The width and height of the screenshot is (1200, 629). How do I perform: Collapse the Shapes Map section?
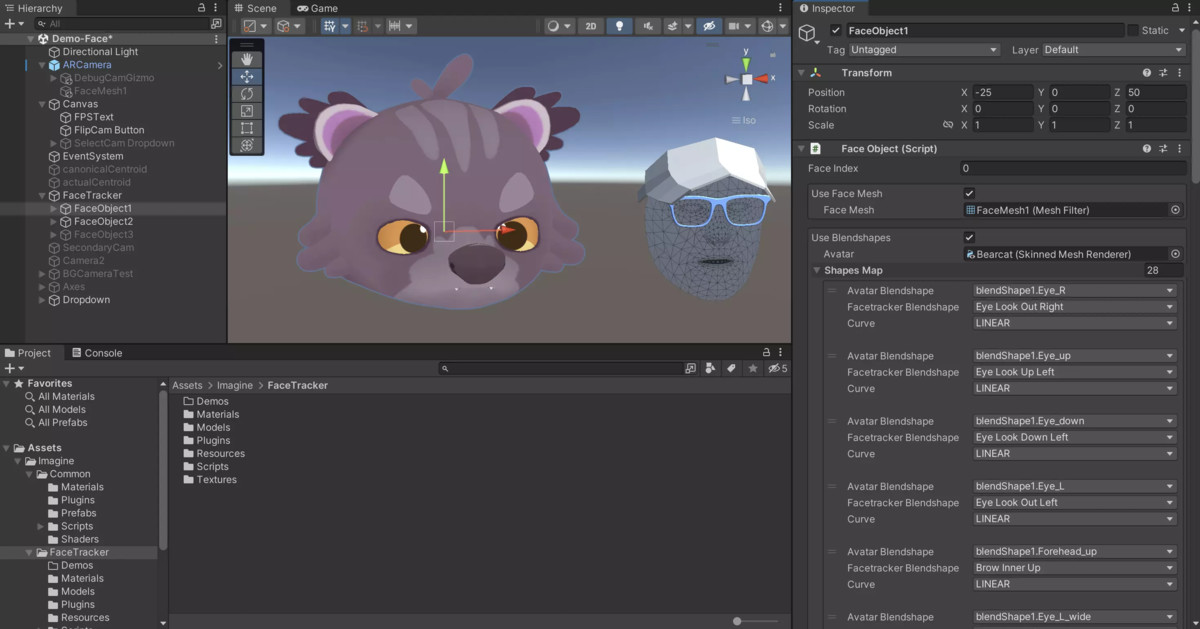[817, 269]
